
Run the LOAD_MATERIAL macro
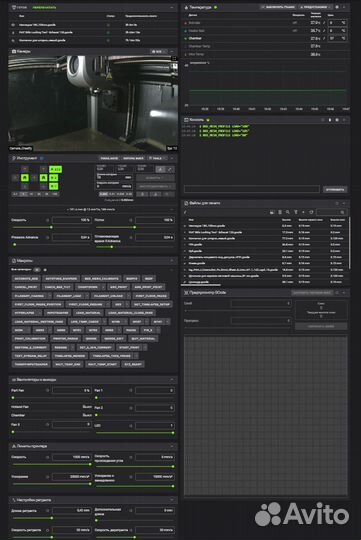coord(88,313)
